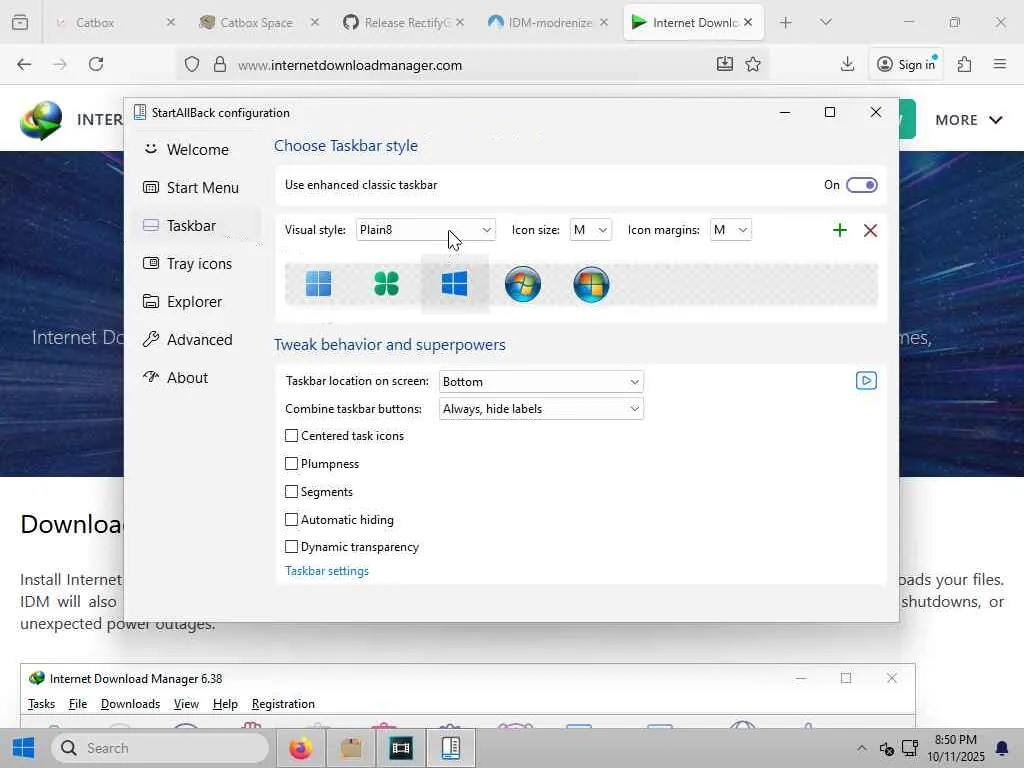Click the install-app icon in the address bar
The height and width of the screenshot is (768, 1024).
pyautogui.click(x=724, y=64)
